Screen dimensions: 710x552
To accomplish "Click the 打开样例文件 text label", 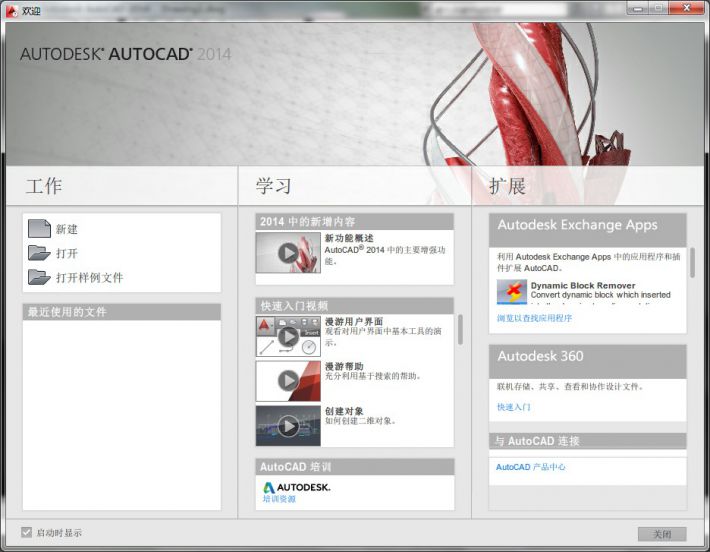I will point(89,278).
